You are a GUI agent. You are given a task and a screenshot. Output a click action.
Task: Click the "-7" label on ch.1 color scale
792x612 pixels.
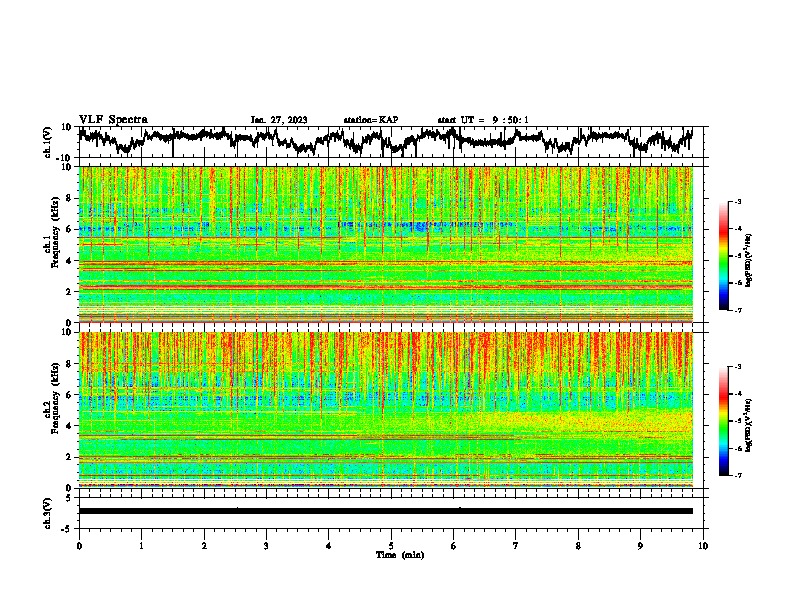click(738, 310)
